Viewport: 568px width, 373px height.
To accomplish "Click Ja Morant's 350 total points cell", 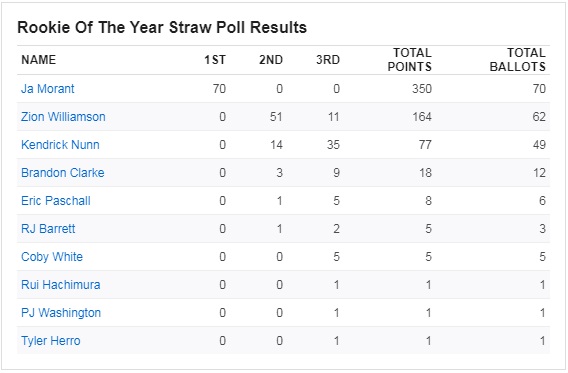I will [422, 89].
